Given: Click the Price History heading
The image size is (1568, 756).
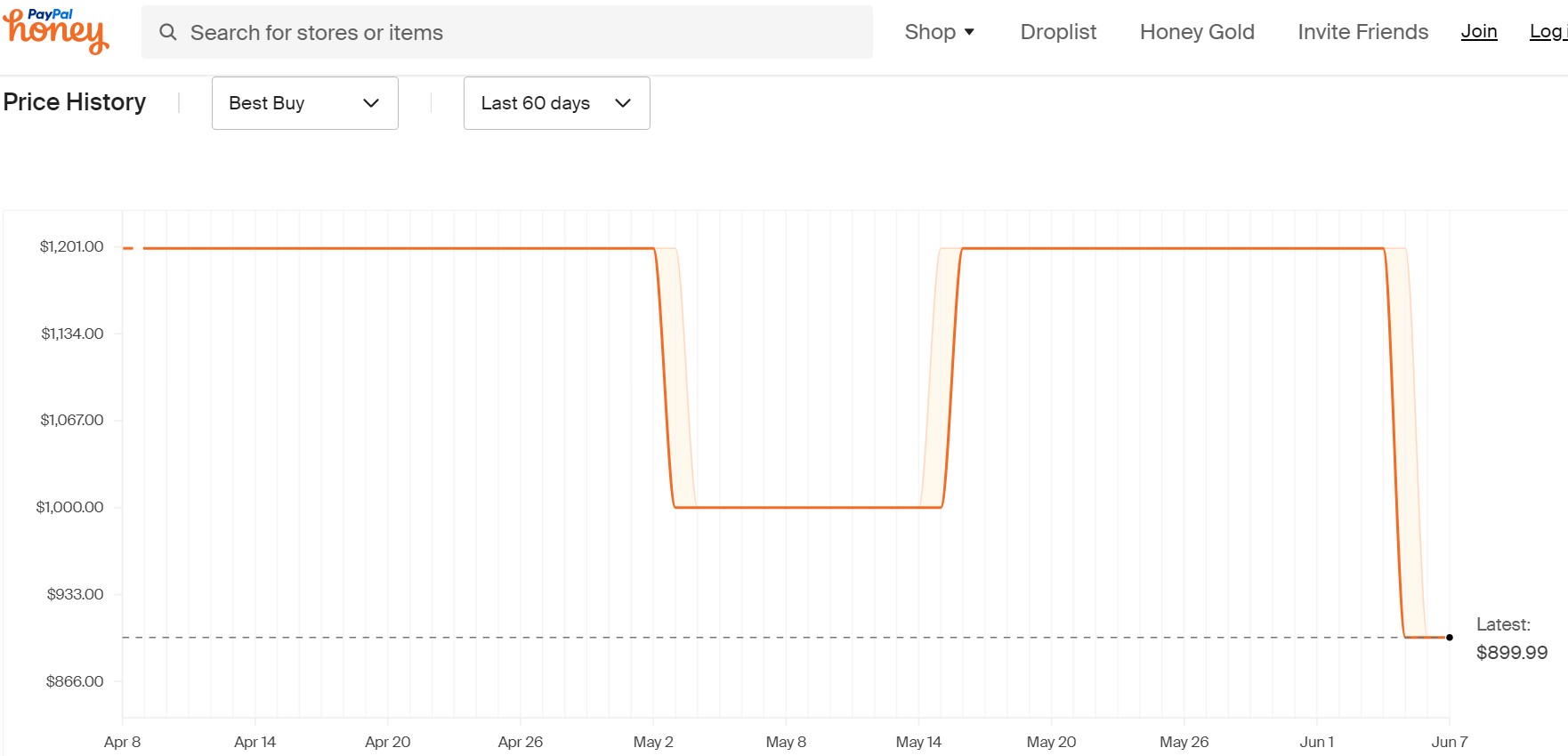Looking at the screenshot, I should 75,102.
